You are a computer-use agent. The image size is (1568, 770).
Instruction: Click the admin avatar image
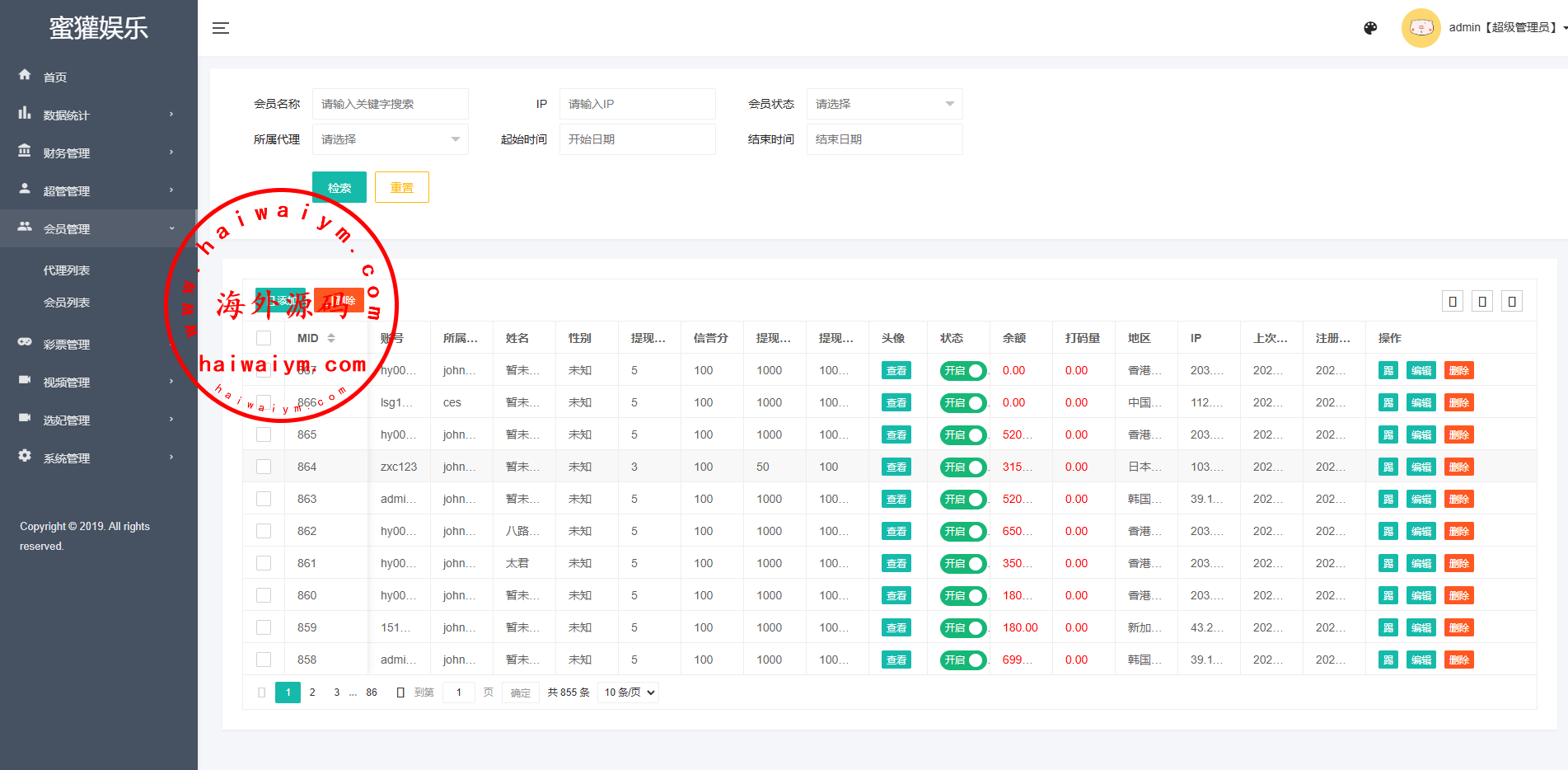pyautogui.click(x=1421, y=28)
